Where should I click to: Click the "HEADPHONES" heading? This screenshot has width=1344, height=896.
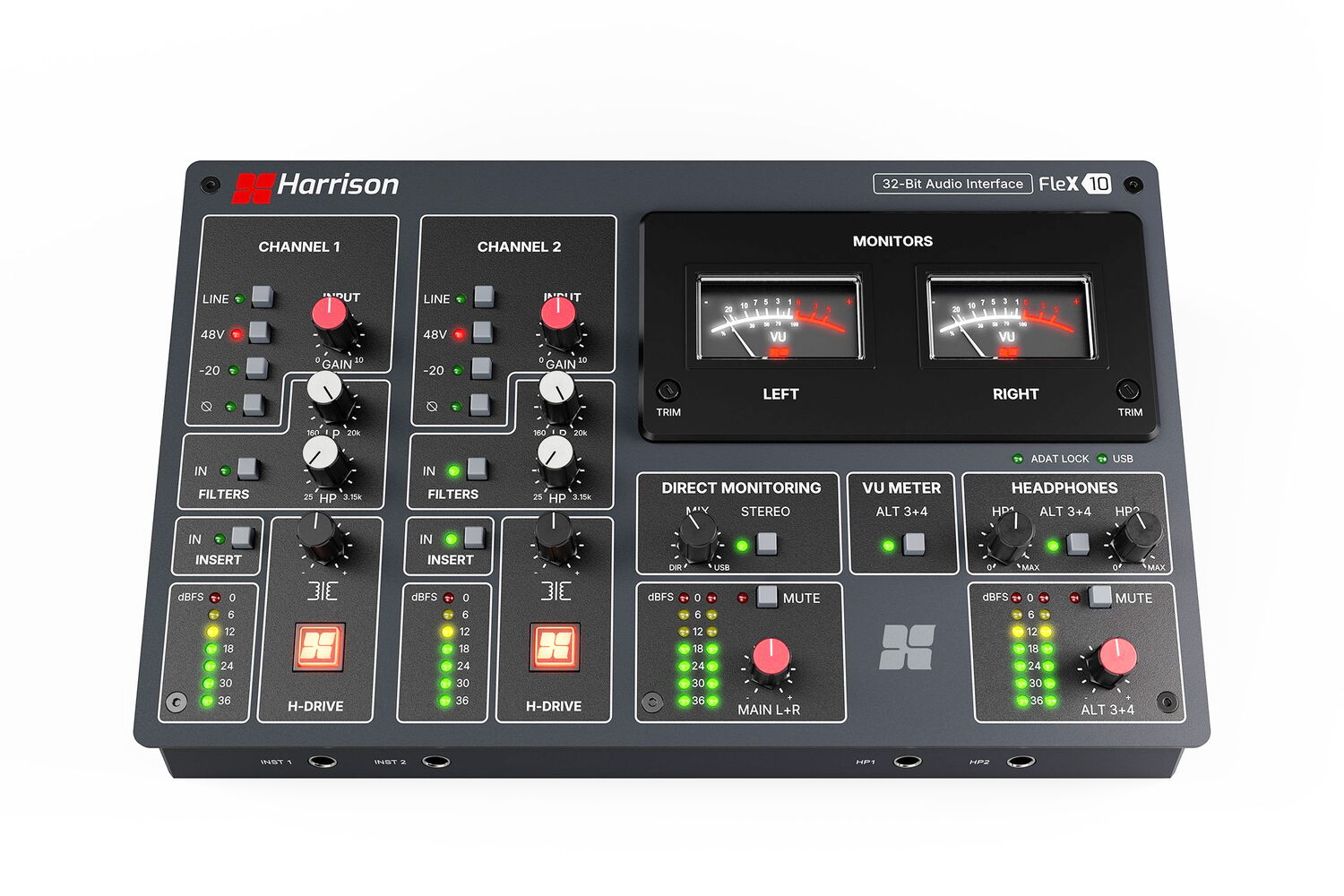[x=1064, y=488]
